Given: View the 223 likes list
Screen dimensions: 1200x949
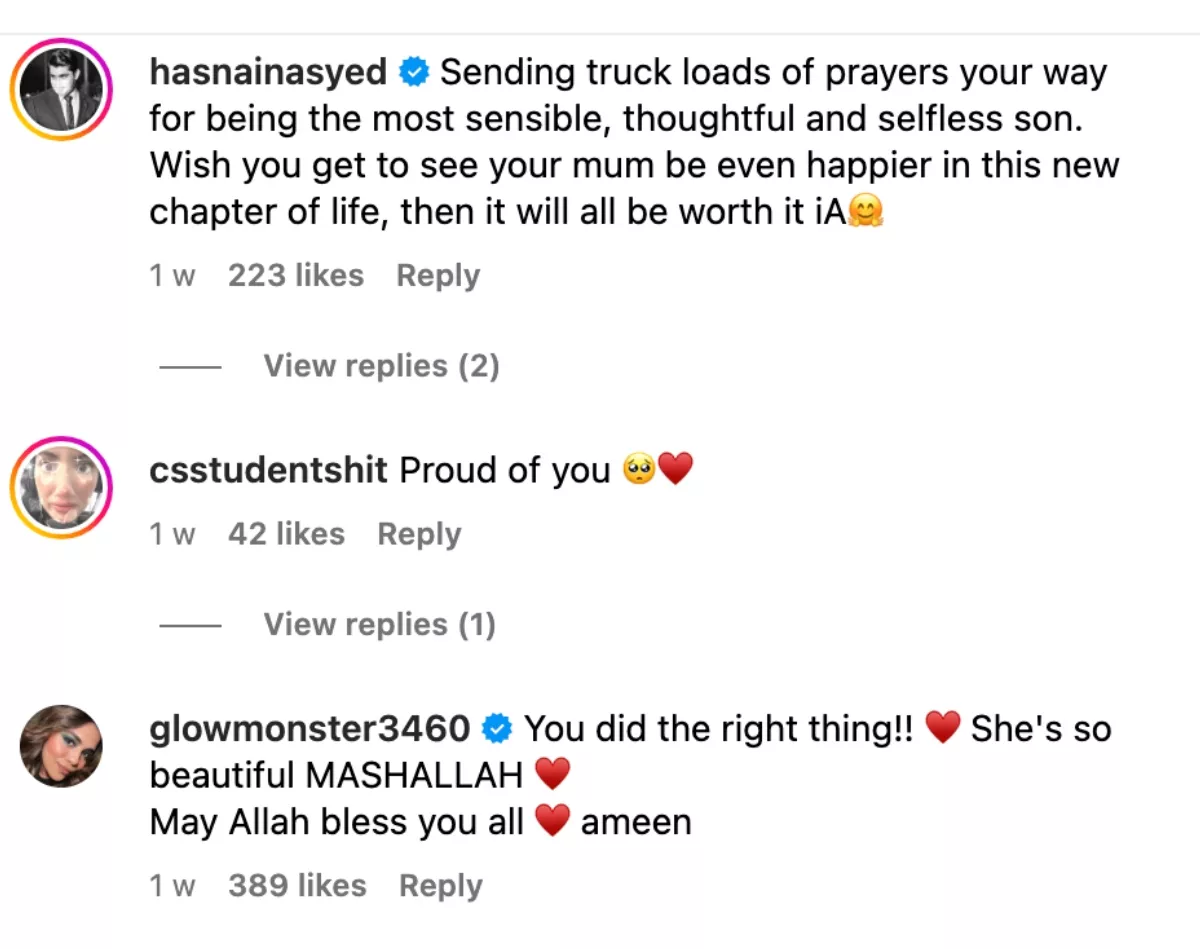Looking at the screenshot, I should pos(295,275).
